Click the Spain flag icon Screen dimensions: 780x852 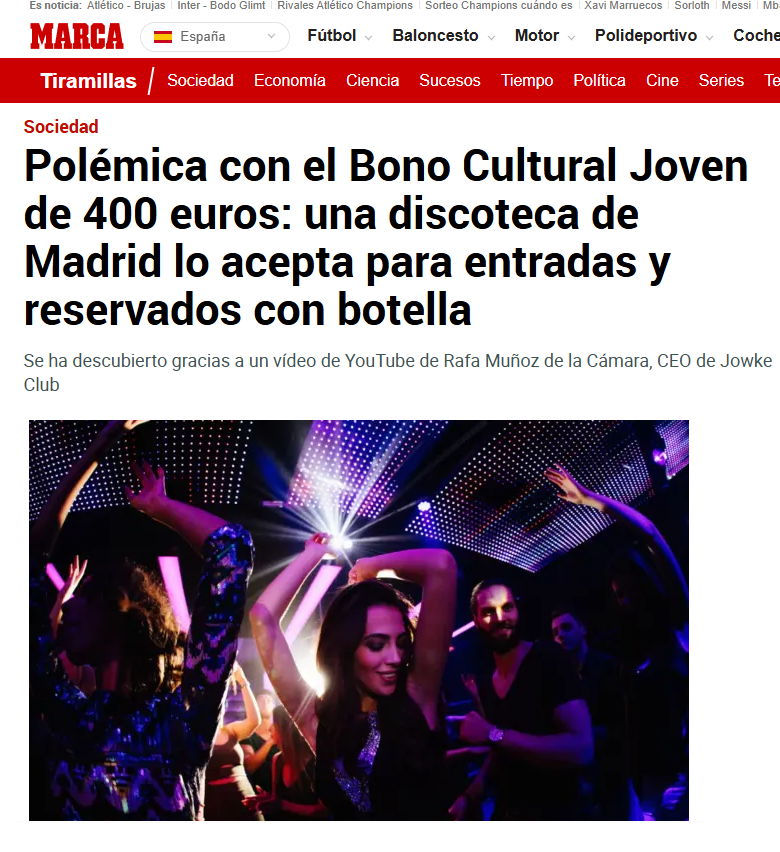(x=163, y=37)
